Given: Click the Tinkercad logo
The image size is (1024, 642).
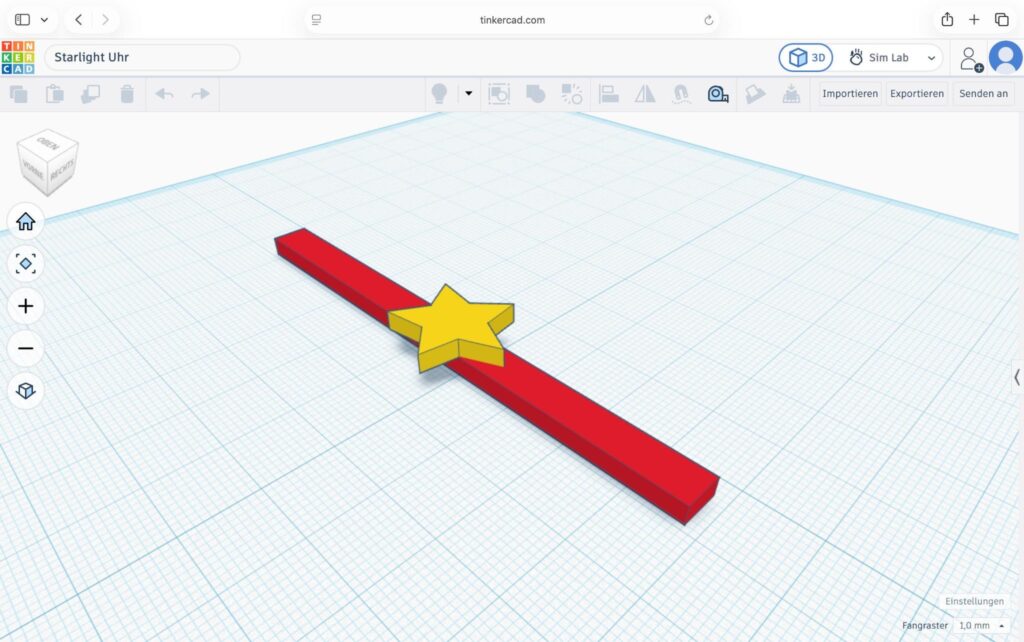Looking at the screenshot, I should (18, 57).
